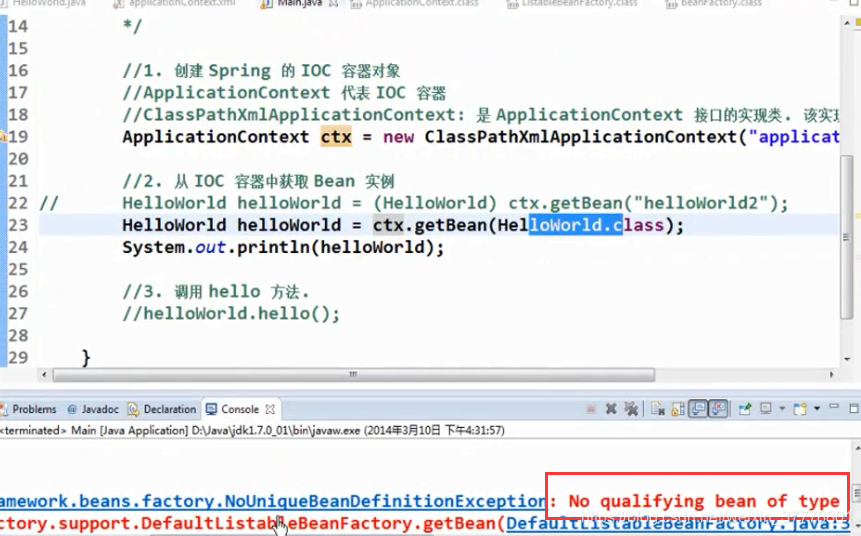The height and width of the screenshot is (536, 861).
Task: Click Remove All Terminated Launches icon
Action: (x=631, y=409)
